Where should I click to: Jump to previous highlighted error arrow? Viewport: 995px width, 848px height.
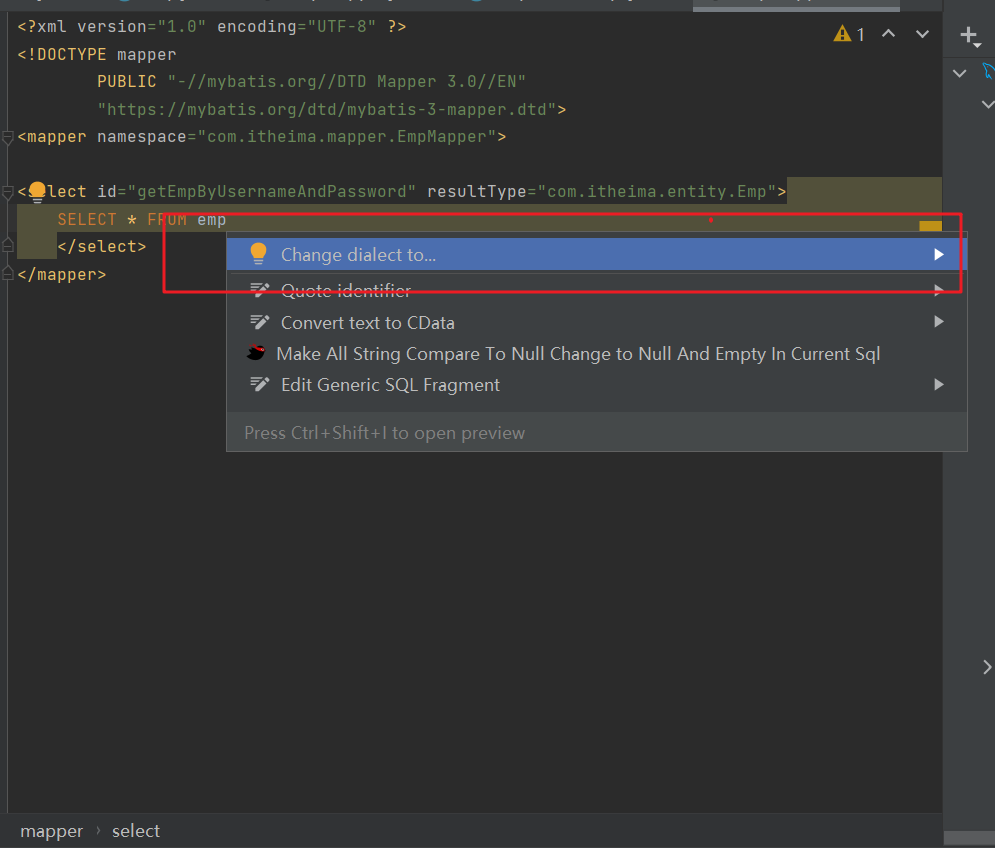point(888,35)
